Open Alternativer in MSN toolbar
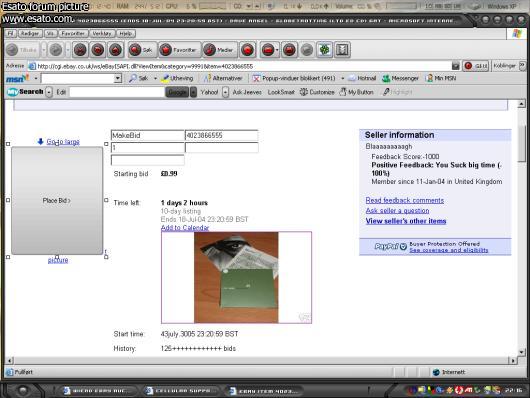The width and height of the screenshot is (530, 398). click(223, 78)
